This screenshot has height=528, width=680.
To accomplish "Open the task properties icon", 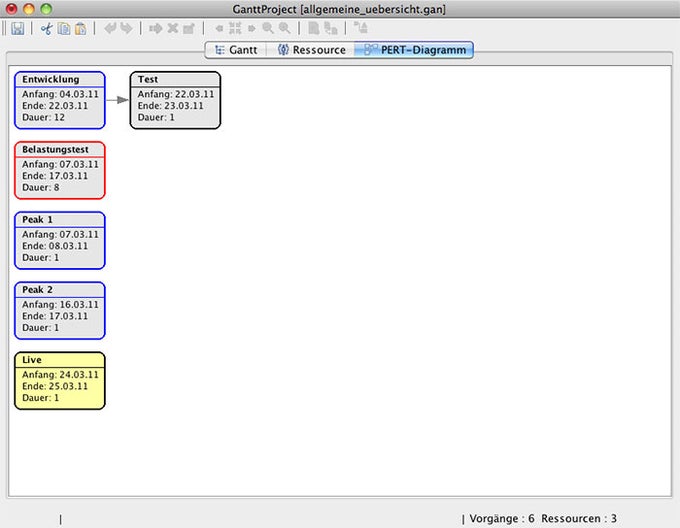I will (189, 29).
